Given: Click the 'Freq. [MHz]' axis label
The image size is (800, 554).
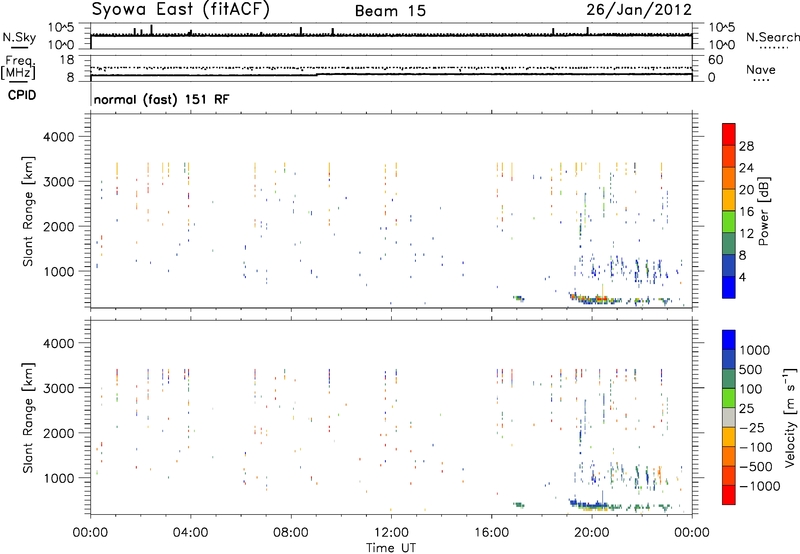Looking at the screenshot, I should click(x=18, y=67).
